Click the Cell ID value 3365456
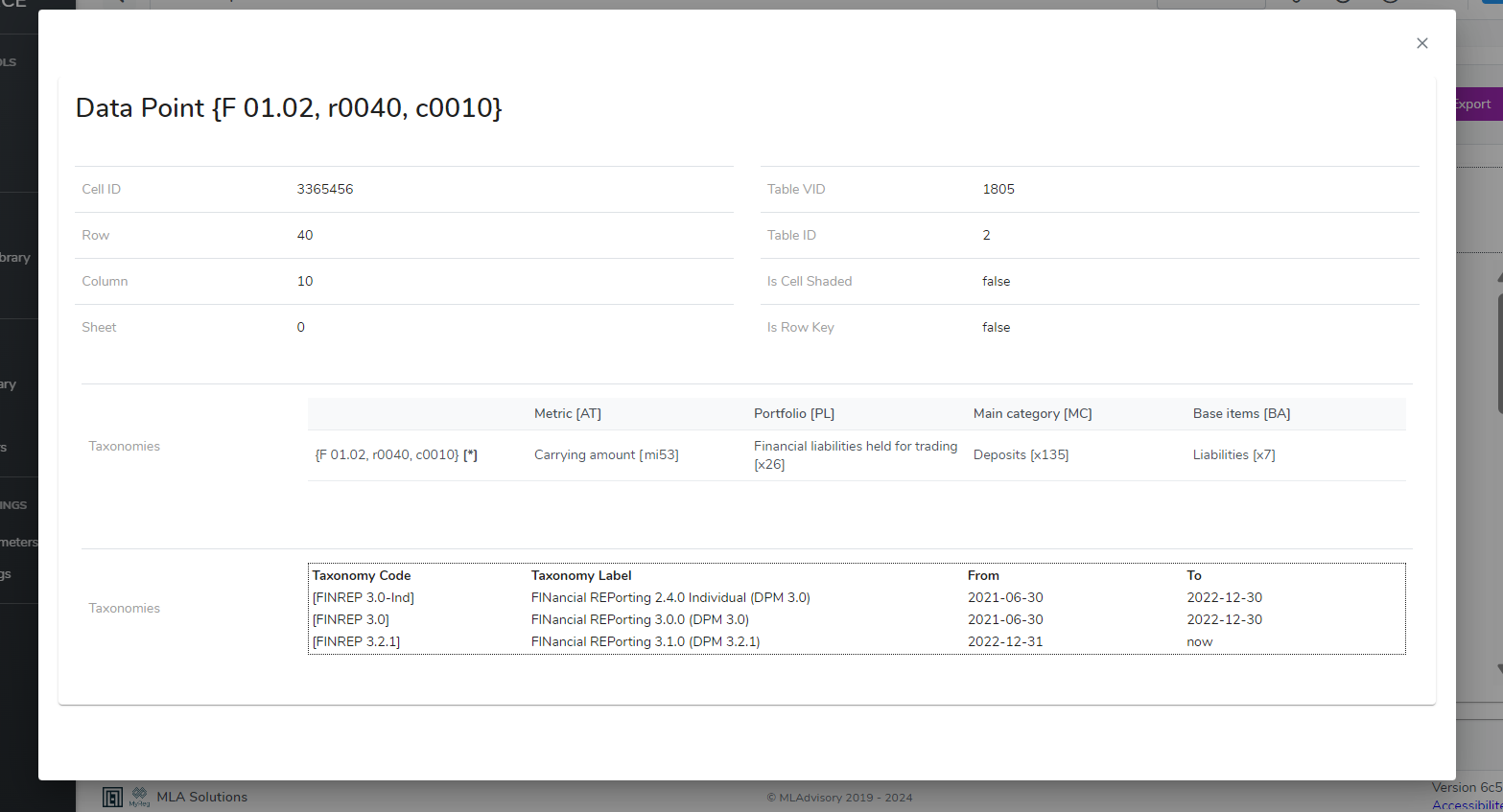The image size is (1503, 812). click(325, 189)
